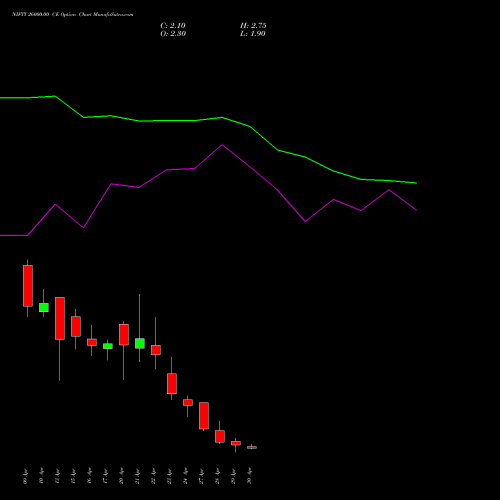
Task: Click the low value L: 1.90
Action: 253,34
